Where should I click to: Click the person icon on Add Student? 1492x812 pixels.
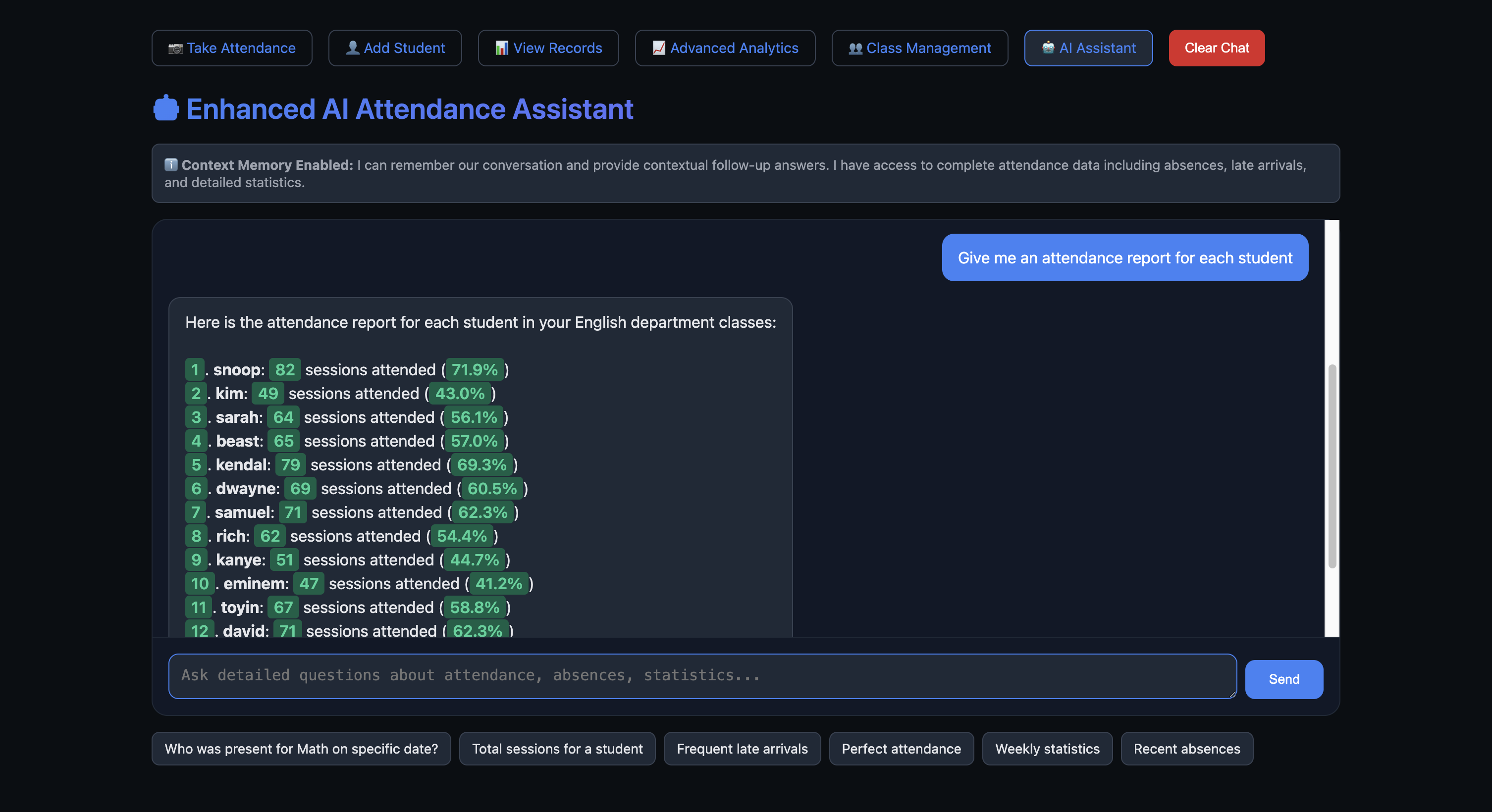(x=352, y=48)
